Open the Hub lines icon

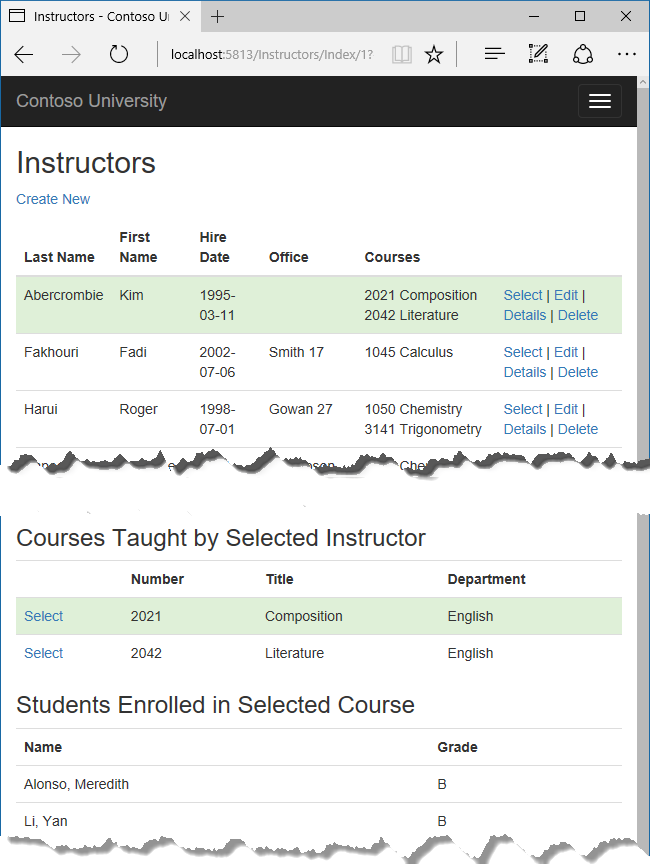click(x=494, y=55)
